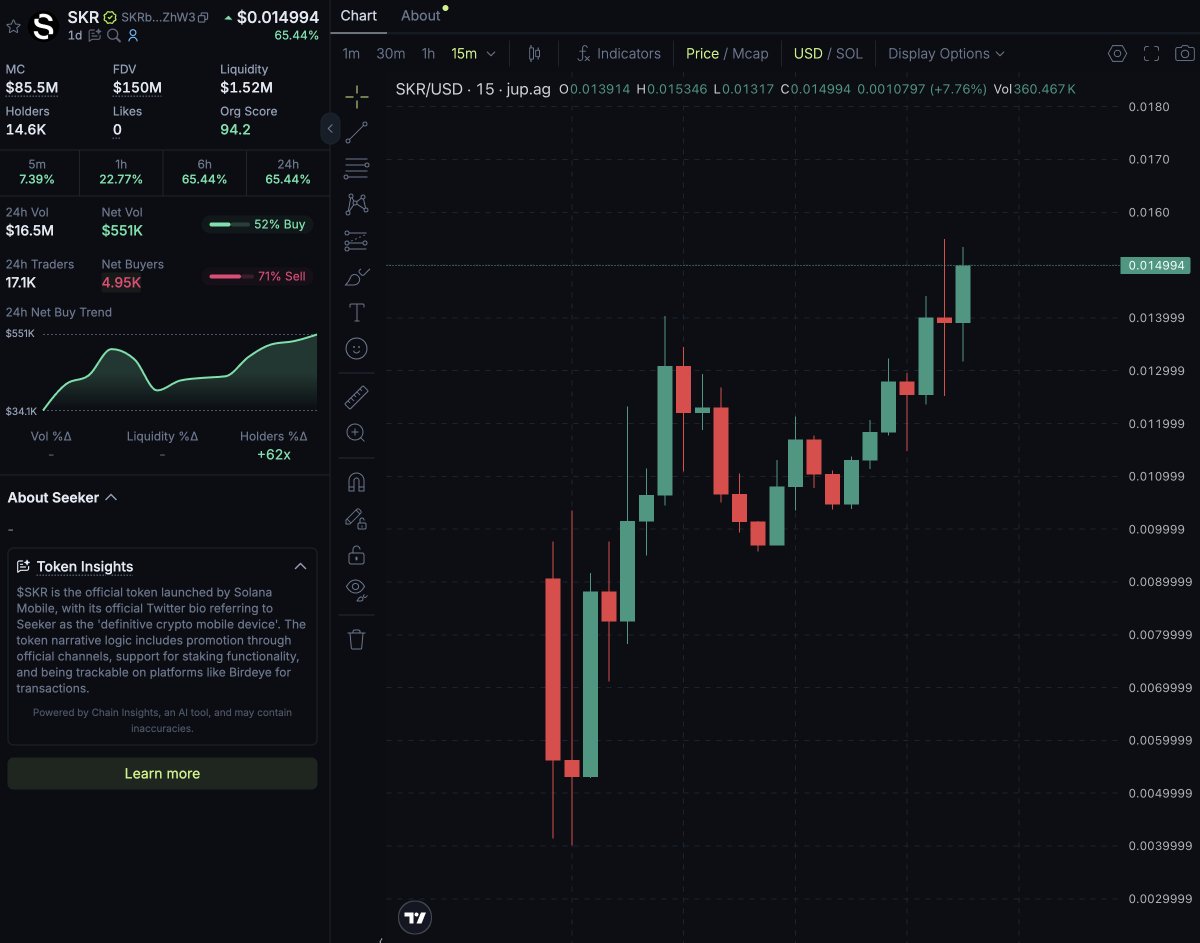The image size is (1200, 943).
Task: Toggle magnet mode for drawings
Action: click(357, 482)
